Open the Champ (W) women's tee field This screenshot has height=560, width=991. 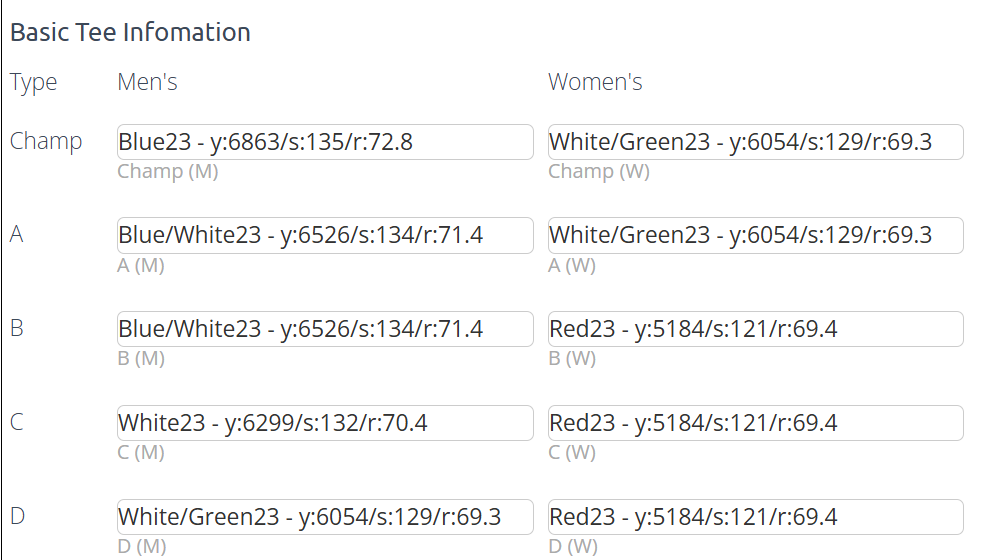click(755, 142)
